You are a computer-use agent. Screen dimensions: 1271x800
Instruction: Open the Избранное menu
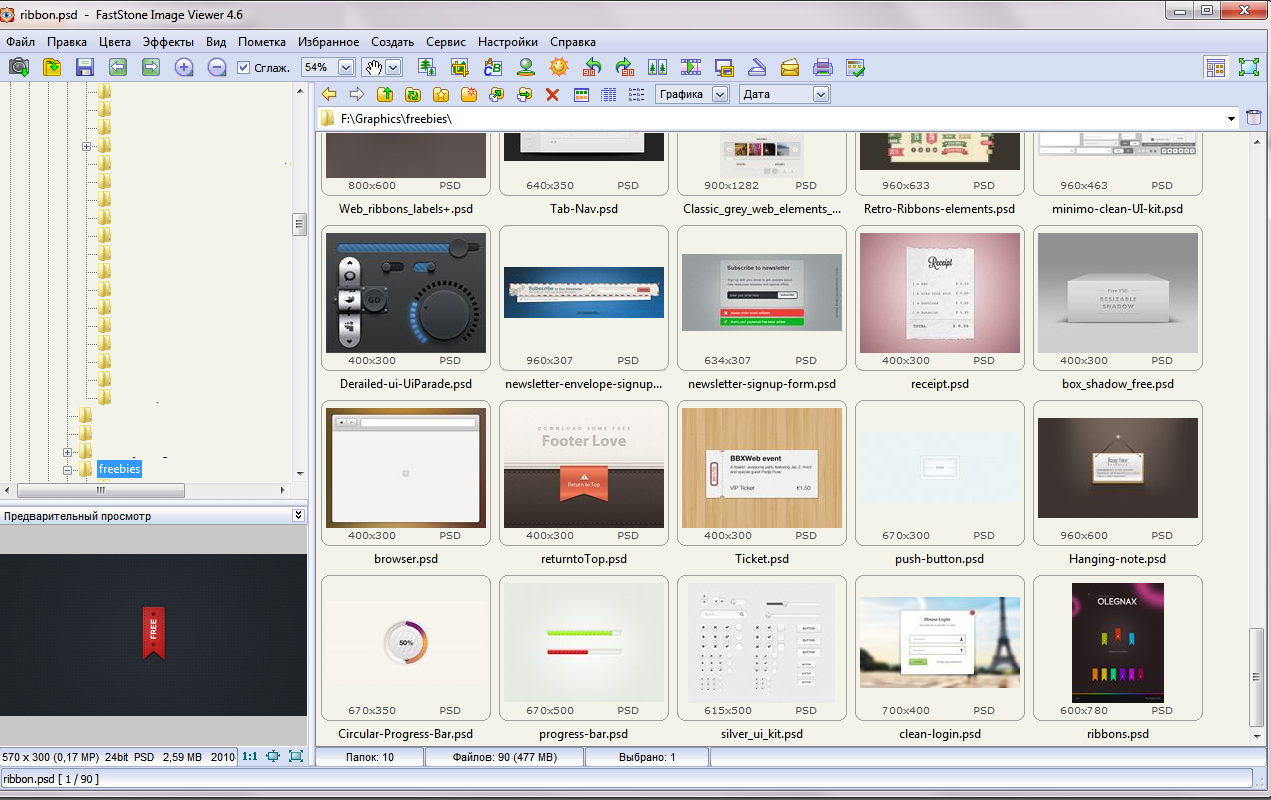click(x=328, y=42)
